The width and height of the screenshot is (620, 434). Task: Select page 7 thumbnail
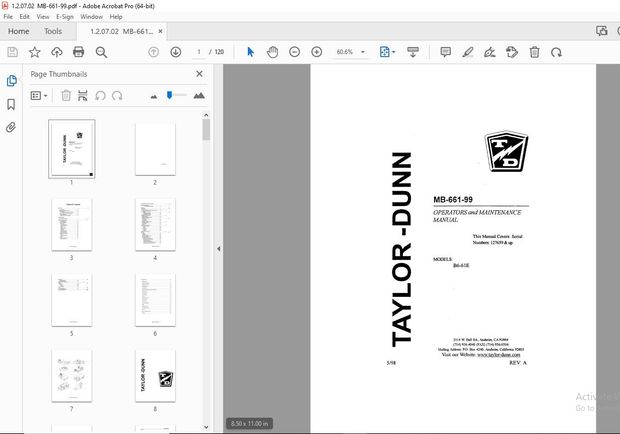[72, 376]
